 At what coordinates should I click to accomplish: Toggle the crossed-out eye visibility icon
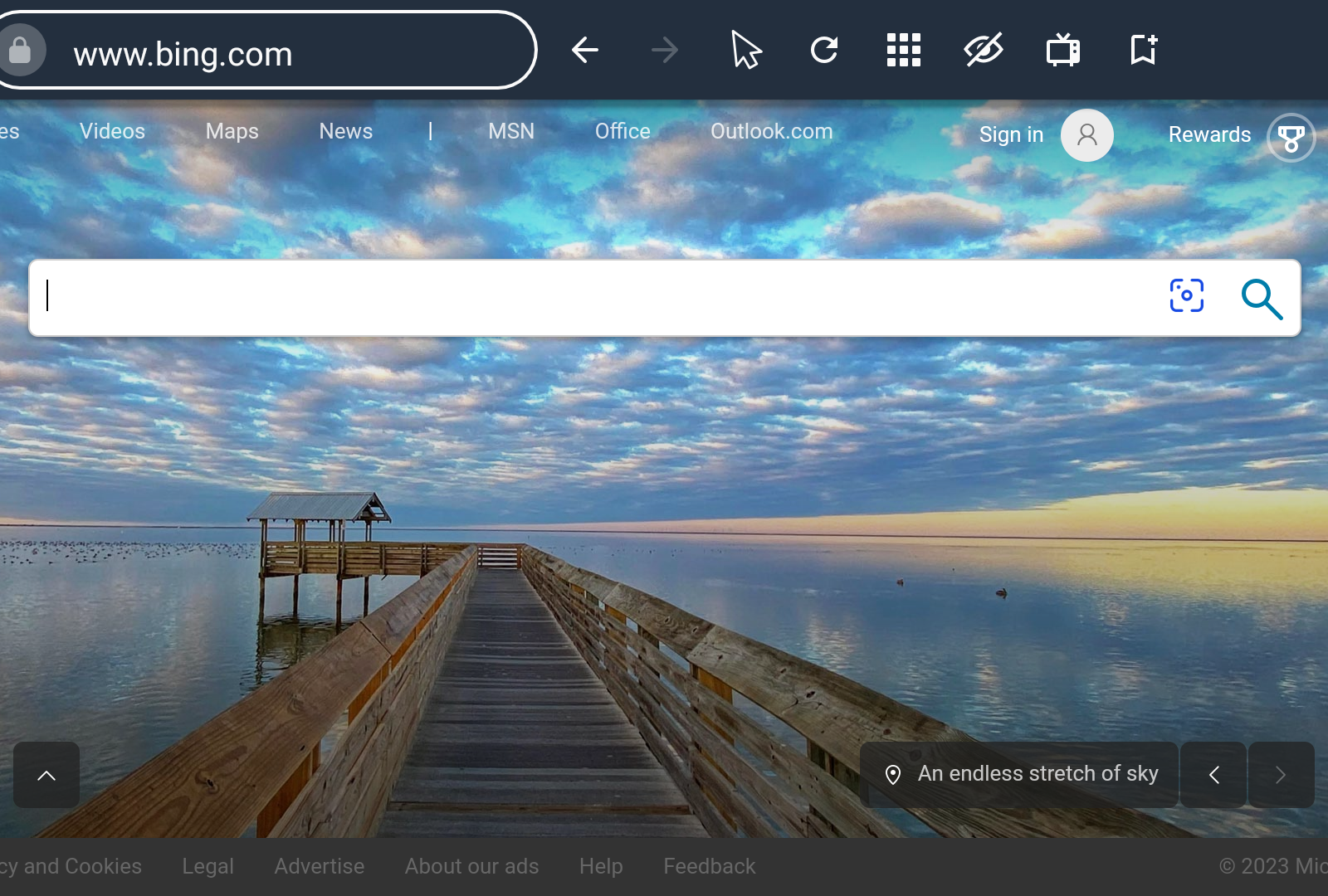click(x=984, y=51)
